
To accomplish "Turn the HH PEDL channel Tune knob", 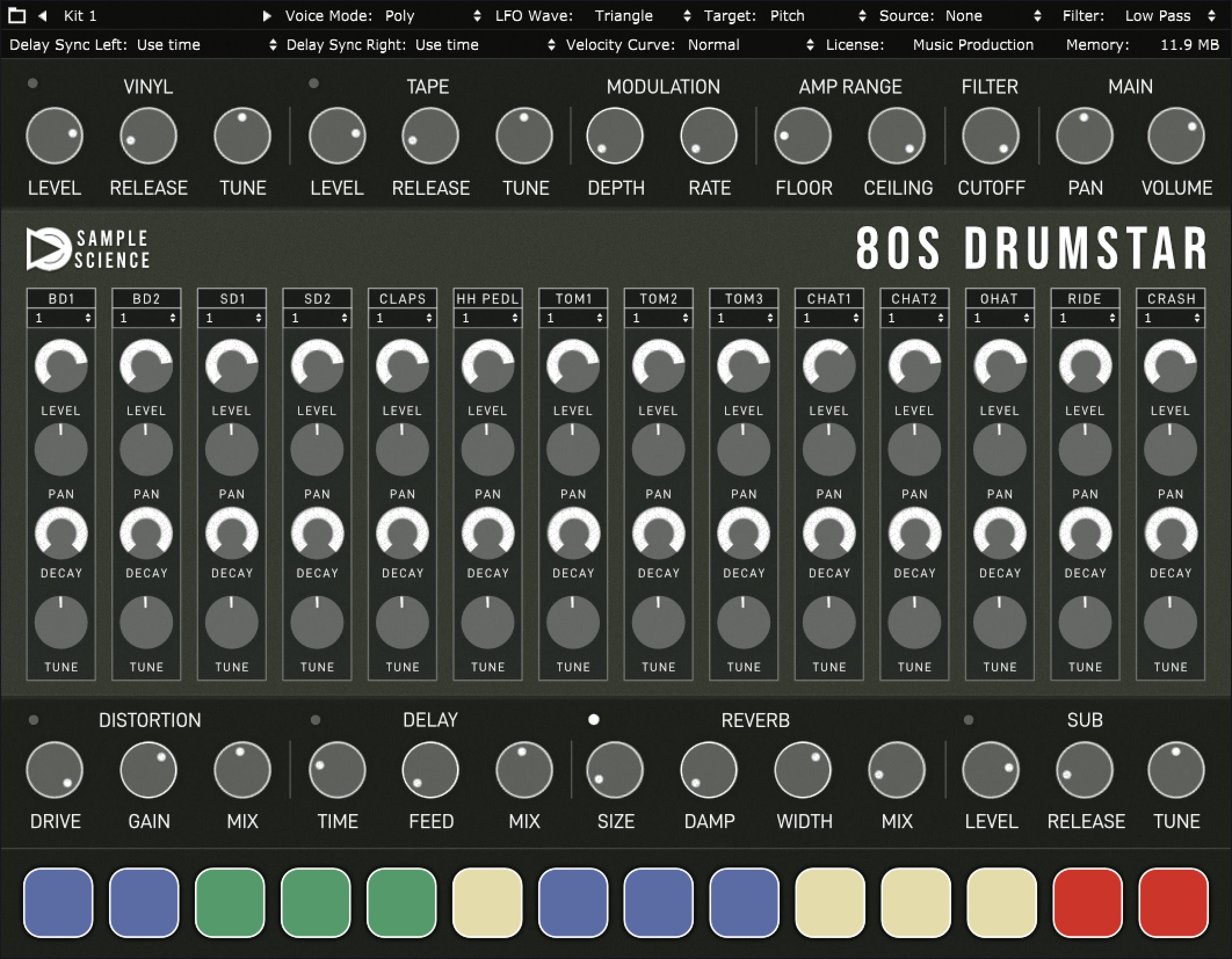I will pyautogui.click(x=488, y=623).
